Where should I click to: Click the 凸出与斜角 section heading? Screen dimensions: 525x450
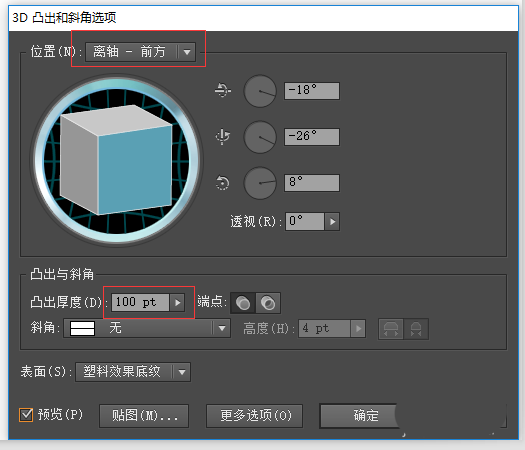pos(62,274)
